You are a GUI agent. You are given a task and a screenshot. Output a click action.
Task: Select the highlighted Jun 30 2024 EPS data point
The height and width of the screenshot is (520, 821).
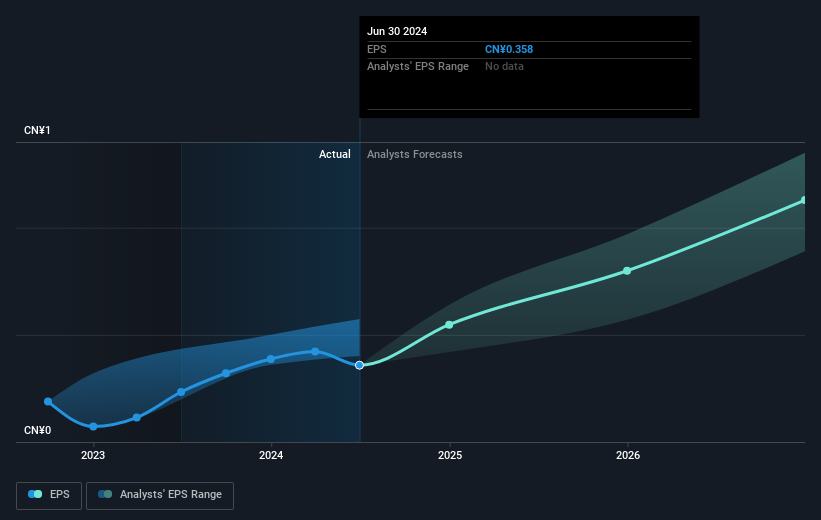point(359,365)
